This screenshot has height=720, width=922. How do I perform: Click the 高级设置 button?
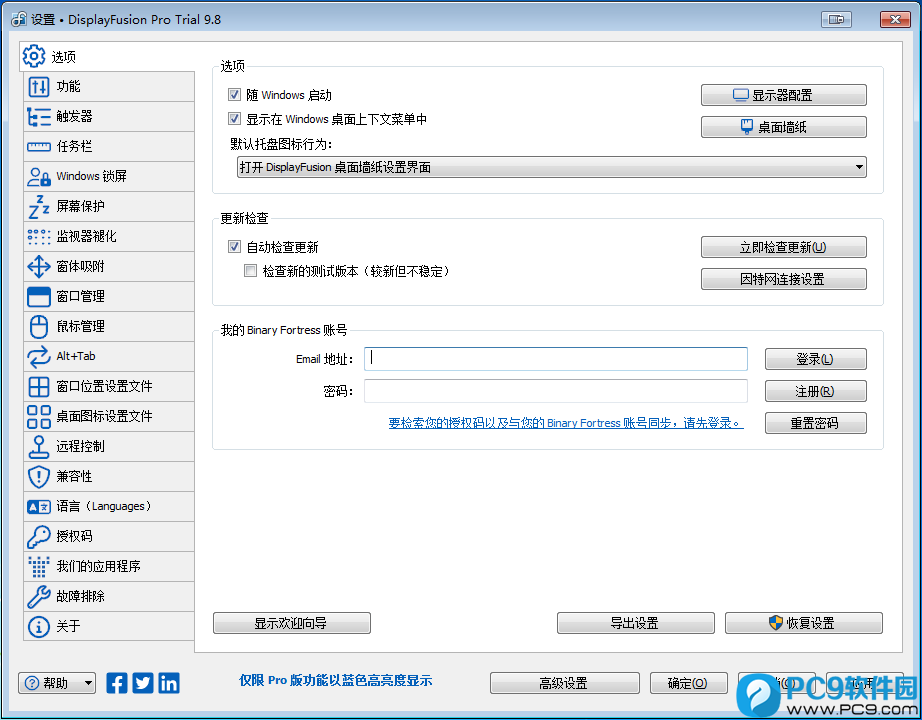tap(564, 683)
